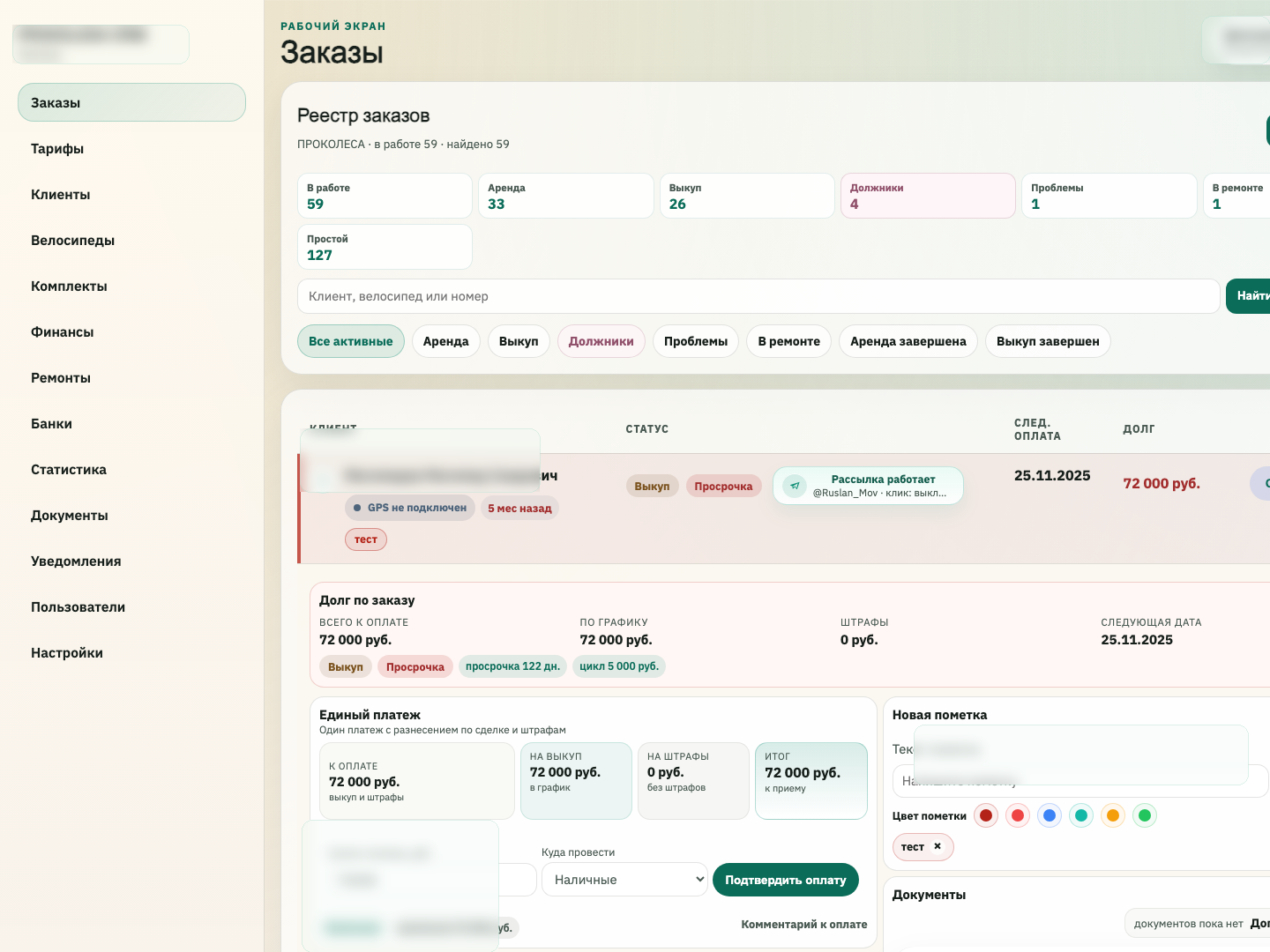Filter orders by the Аренда chip
The height and width of the screenshot is (952, 1270).
click(x=446, y=341)
